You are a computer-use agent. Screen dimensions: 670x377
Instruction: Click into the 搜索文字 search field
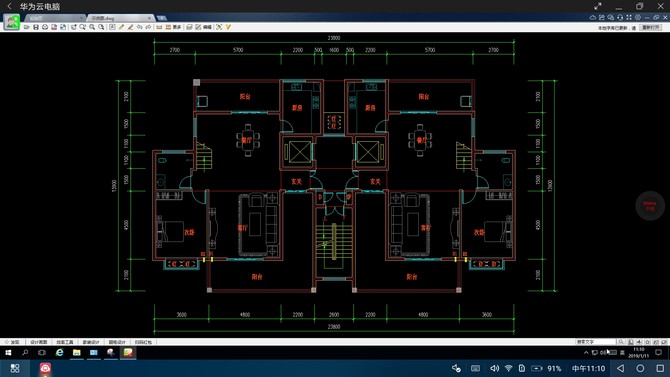[596, 342]
